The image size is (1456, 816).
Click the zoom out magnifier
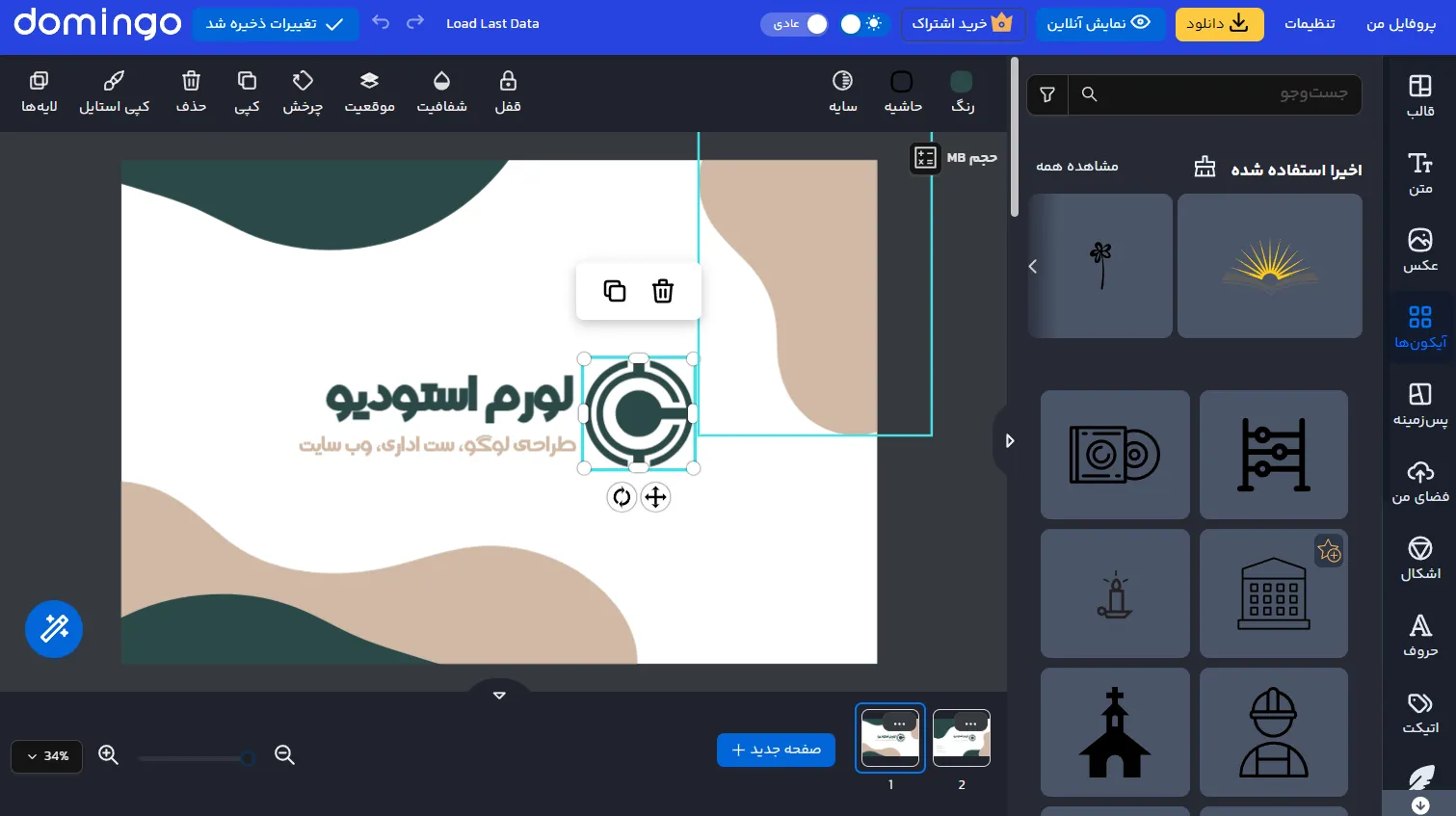click(284, 755)
